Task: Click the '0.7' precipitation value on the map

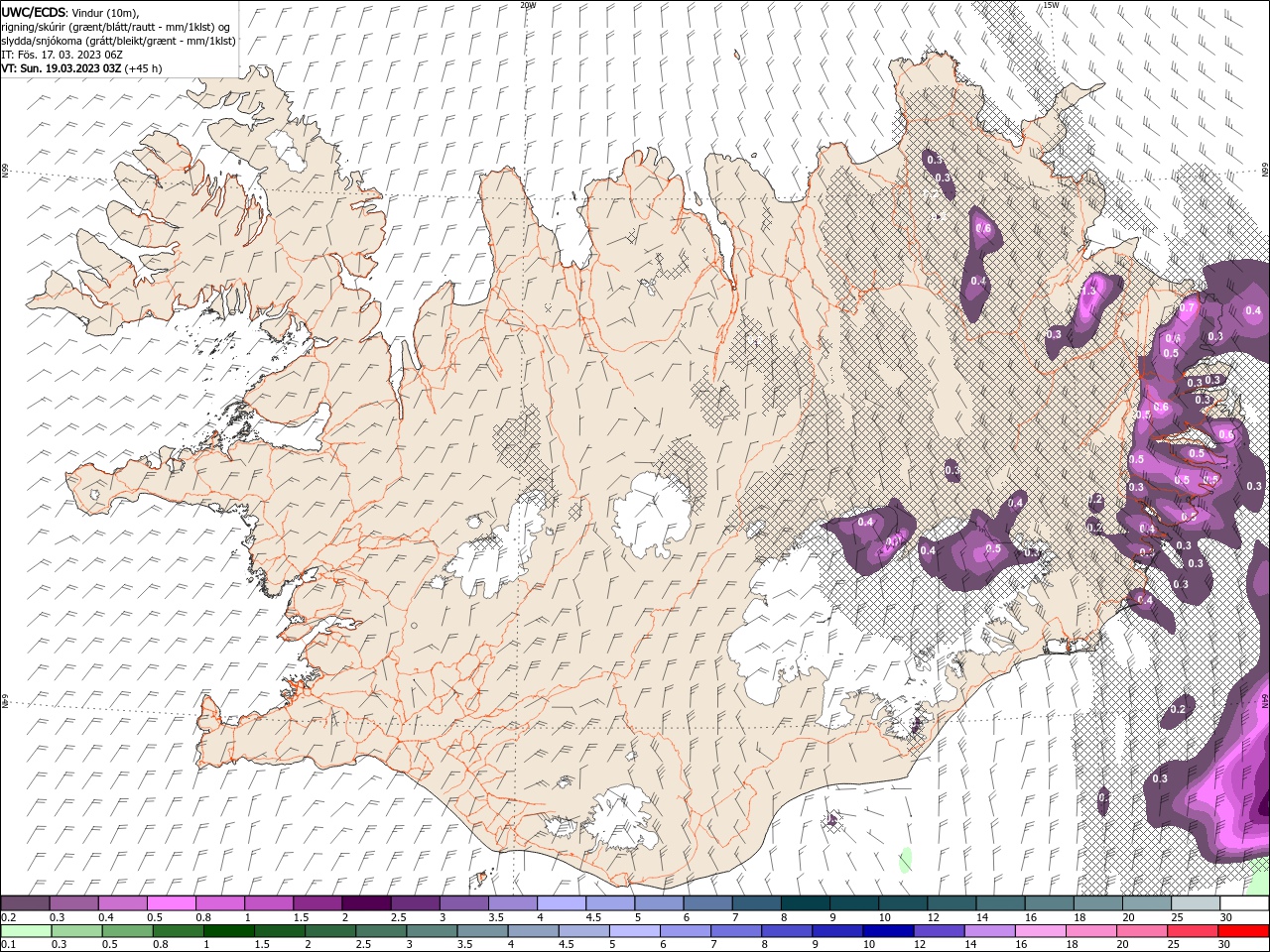Action: pos(1188,307)
